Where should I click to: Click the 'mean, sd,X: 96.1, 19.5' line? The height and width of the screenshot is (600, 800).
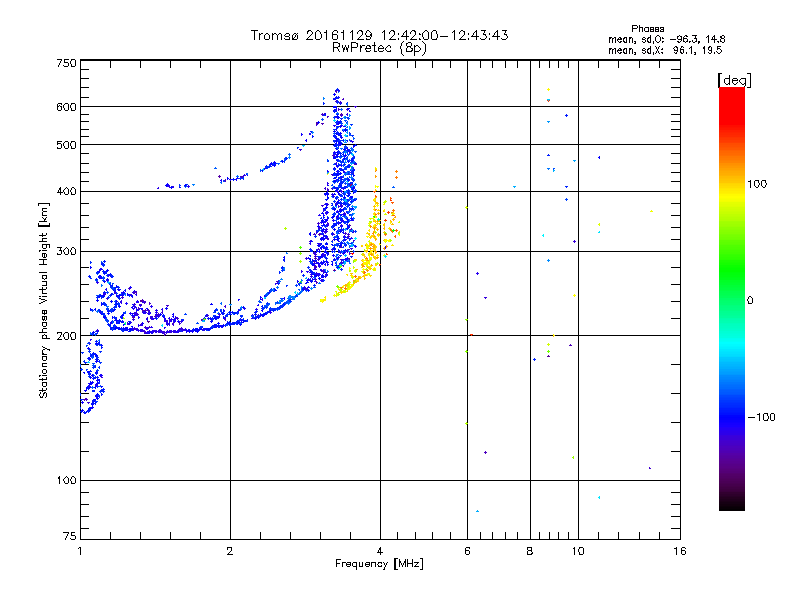click(x=665, y=50)
